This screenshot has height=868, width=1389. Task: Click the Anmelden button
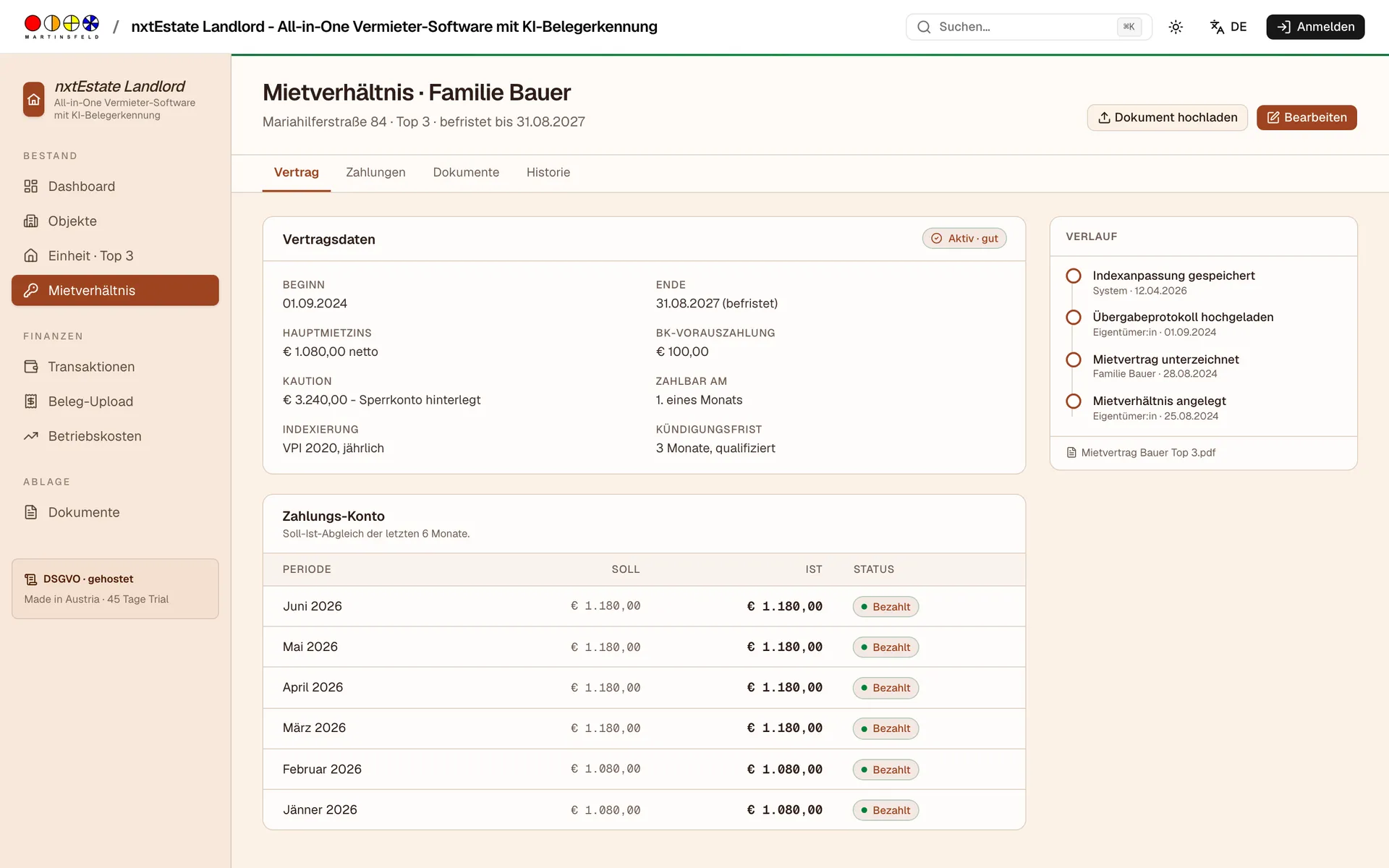pyautogui.click(x=1315, y=27)
